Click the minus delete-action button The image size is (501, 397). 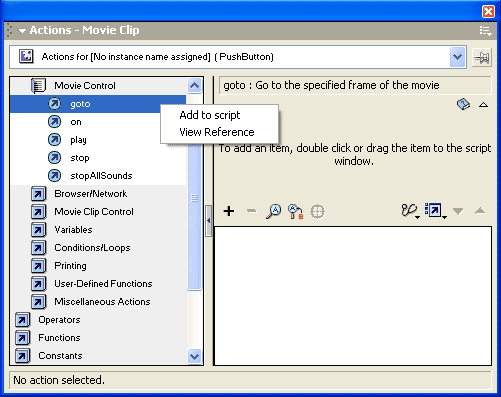coord(252,211)
